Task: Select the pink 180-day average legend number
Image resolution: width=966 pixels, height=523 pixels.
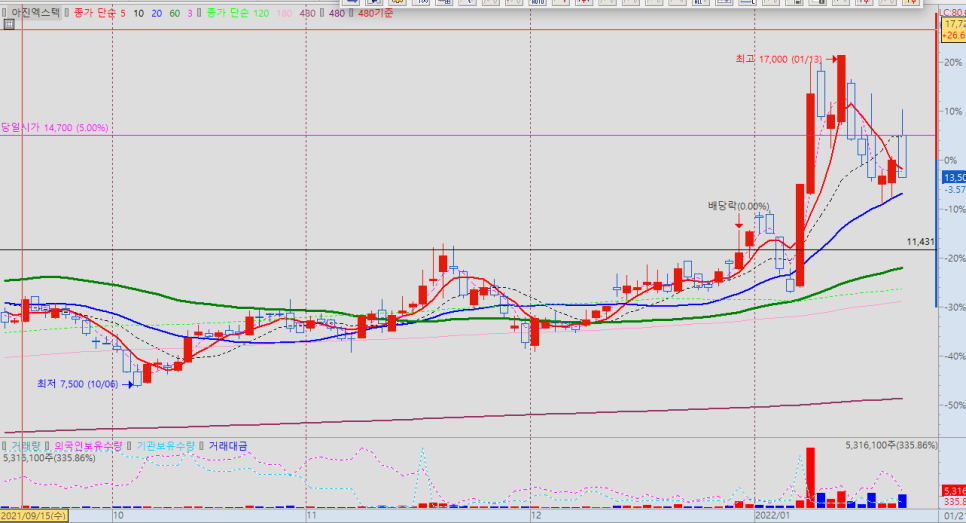Action: point(284,13)
